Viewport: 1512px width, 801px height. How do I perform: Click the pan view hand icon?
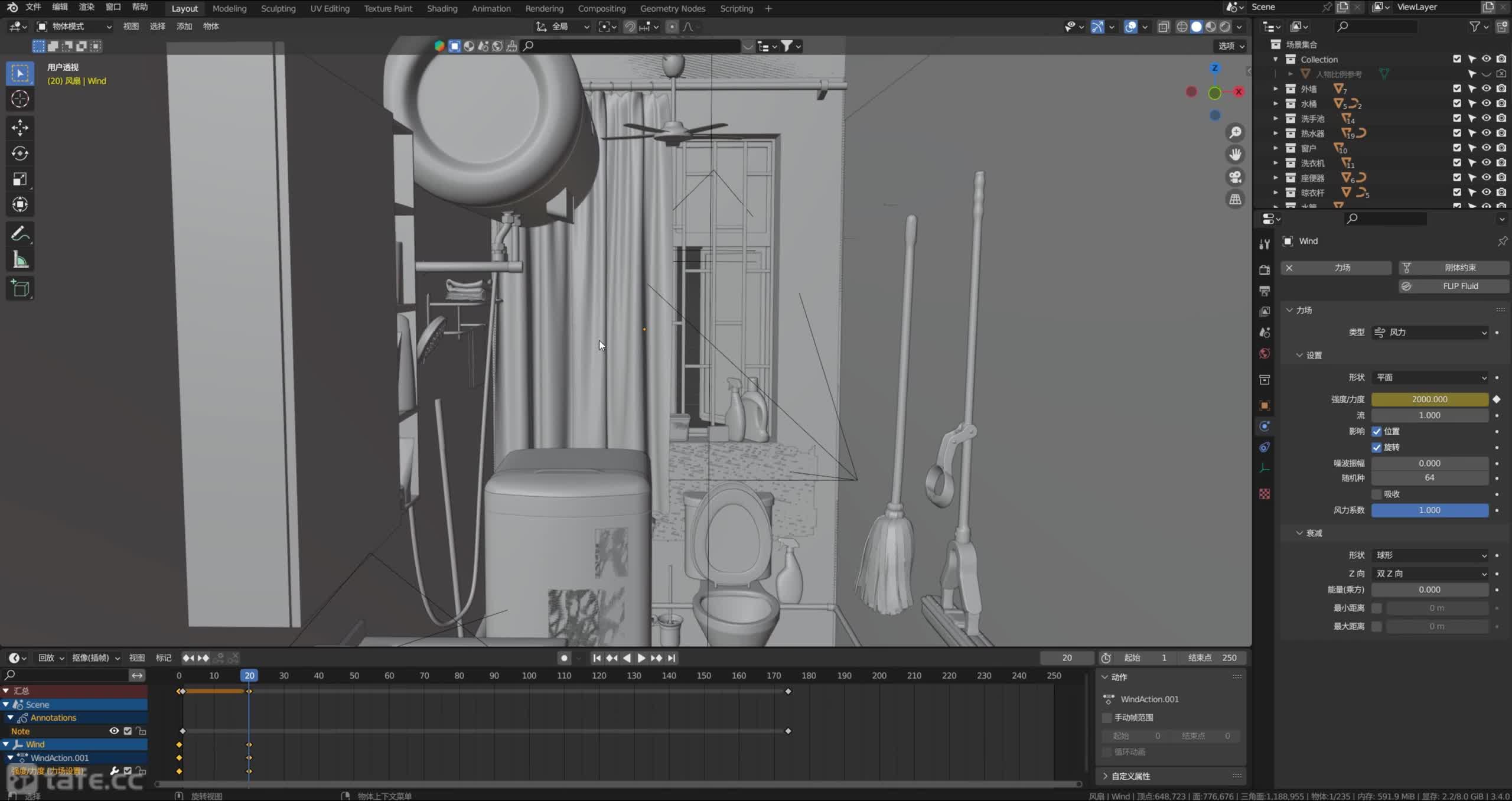1235,155
